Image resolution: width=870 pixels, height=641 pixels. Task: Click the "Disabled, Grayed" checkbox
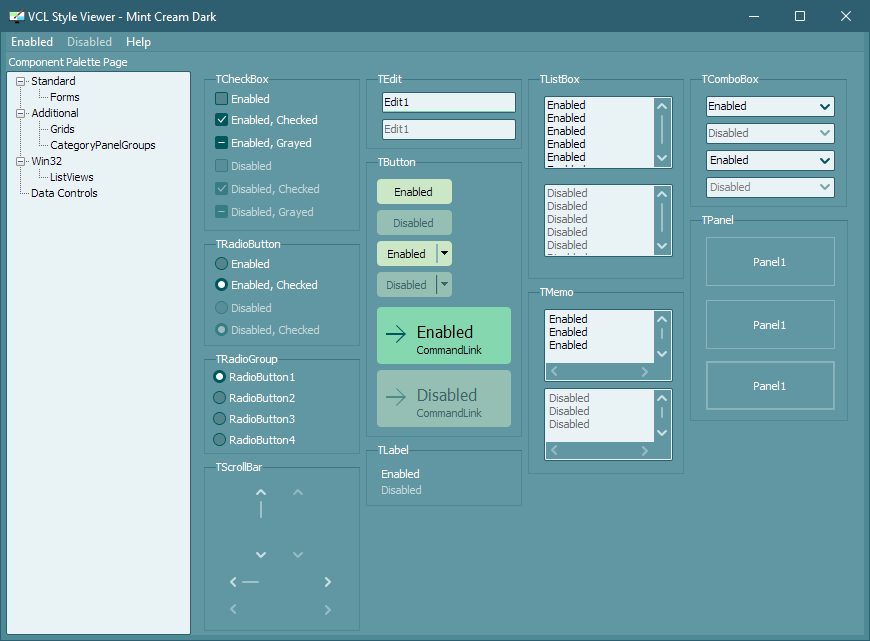click(221, 211)
